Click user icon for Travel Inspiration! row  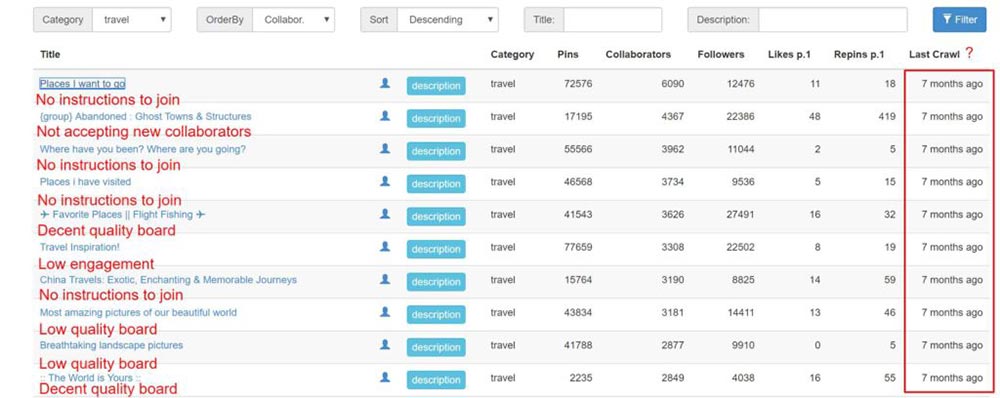pyautogui.click(x=385, y=246)
